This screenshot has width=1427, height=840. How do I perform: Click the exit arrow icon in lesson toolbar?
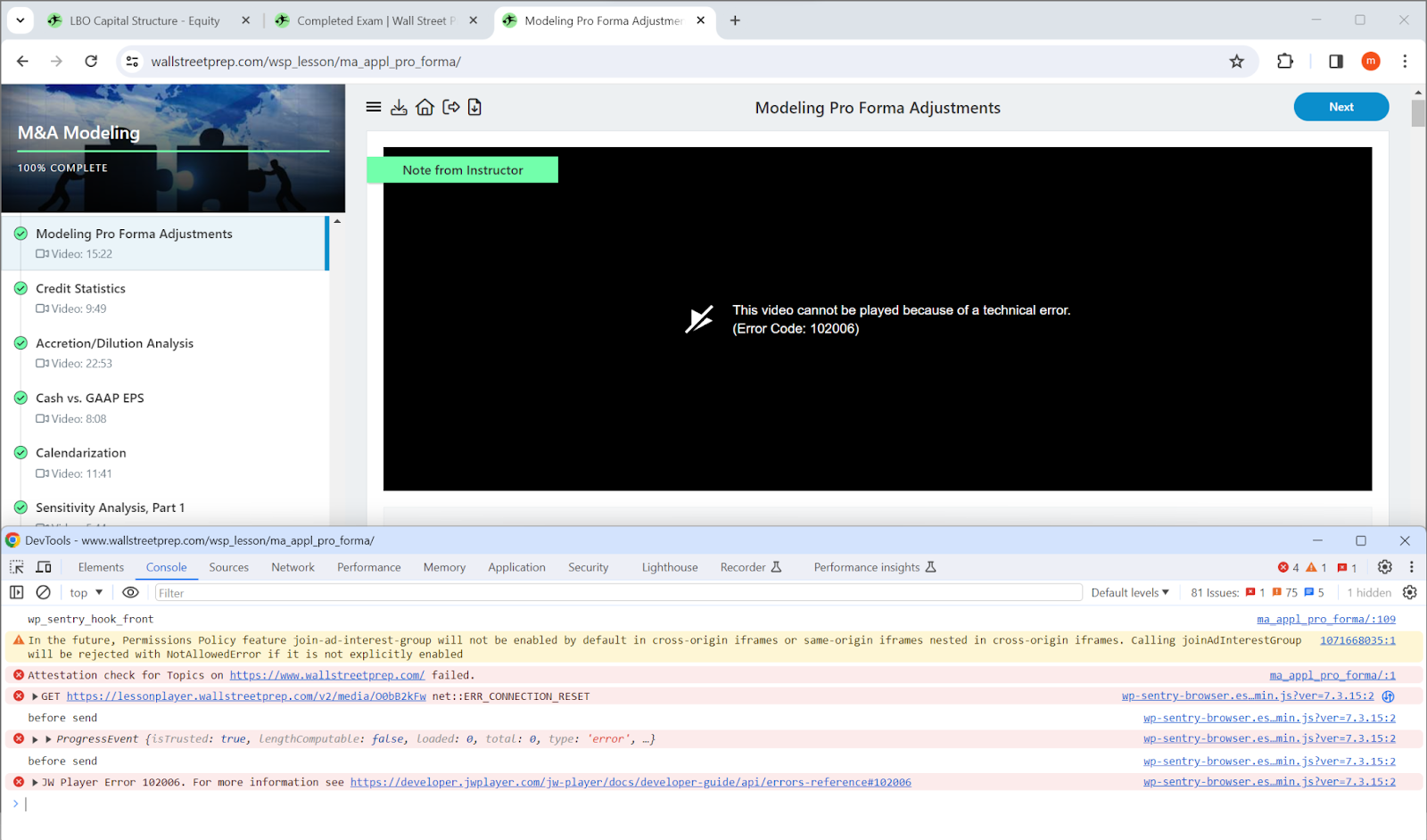click(x=451, y=107)
